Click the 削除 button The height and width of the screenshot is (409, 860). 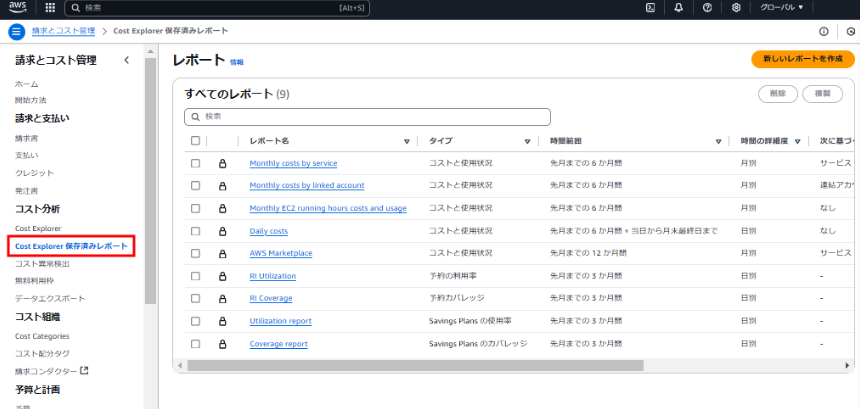pos(778,94)
